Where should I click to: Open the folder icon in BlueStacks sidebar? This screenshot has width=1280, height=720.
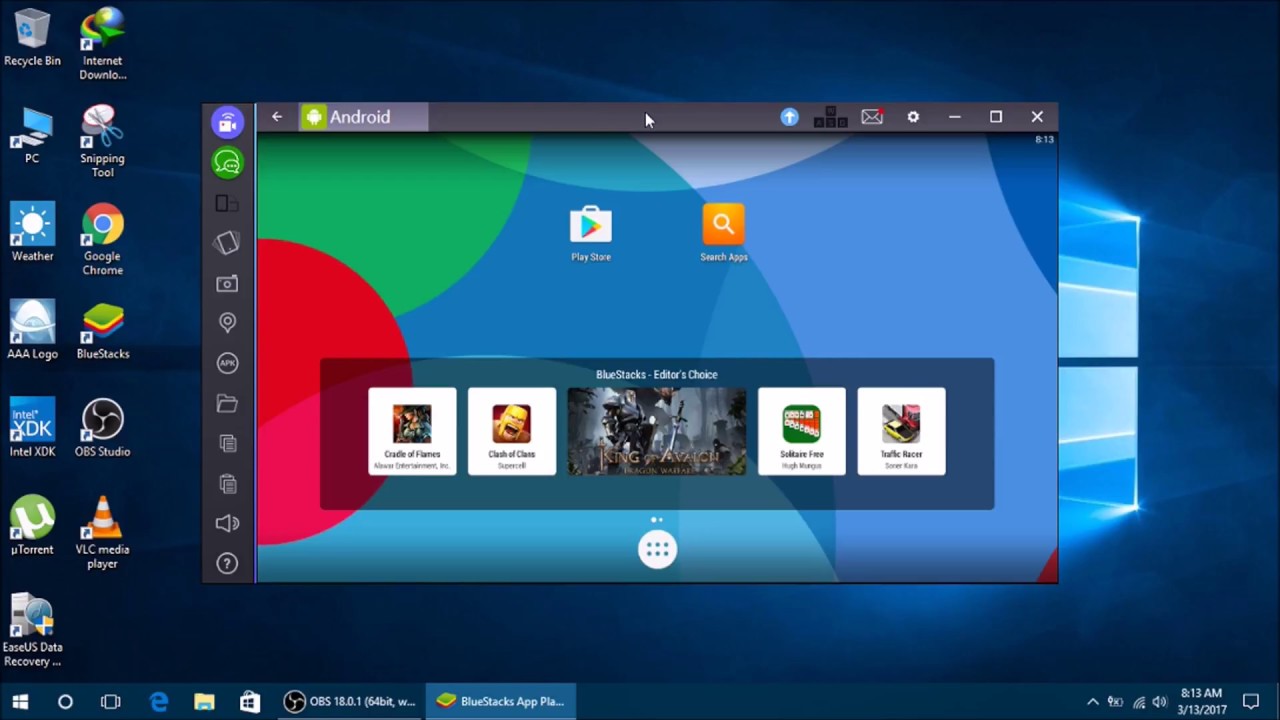click(x=227, y=403)
